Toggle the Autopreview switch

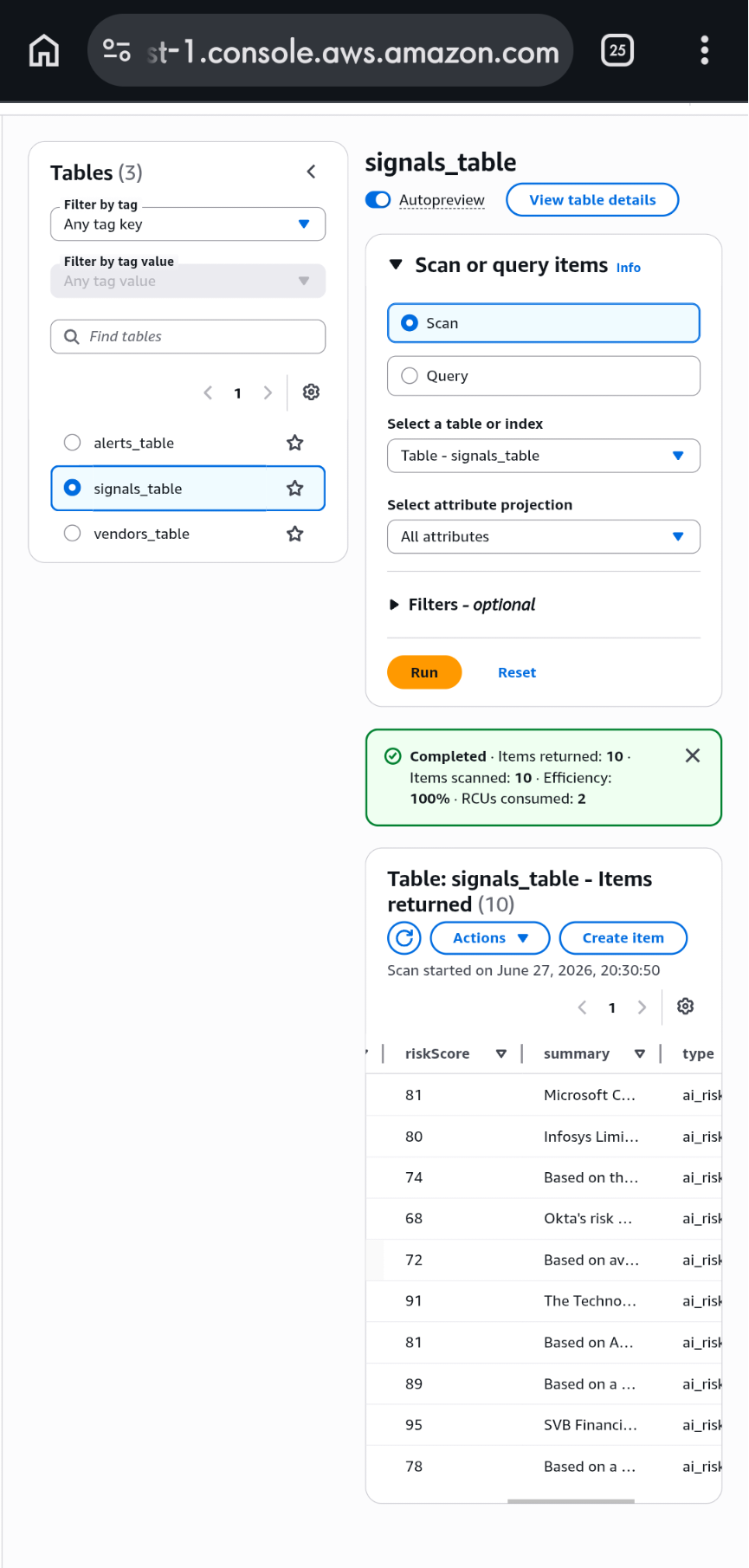(x=378, y=200)
